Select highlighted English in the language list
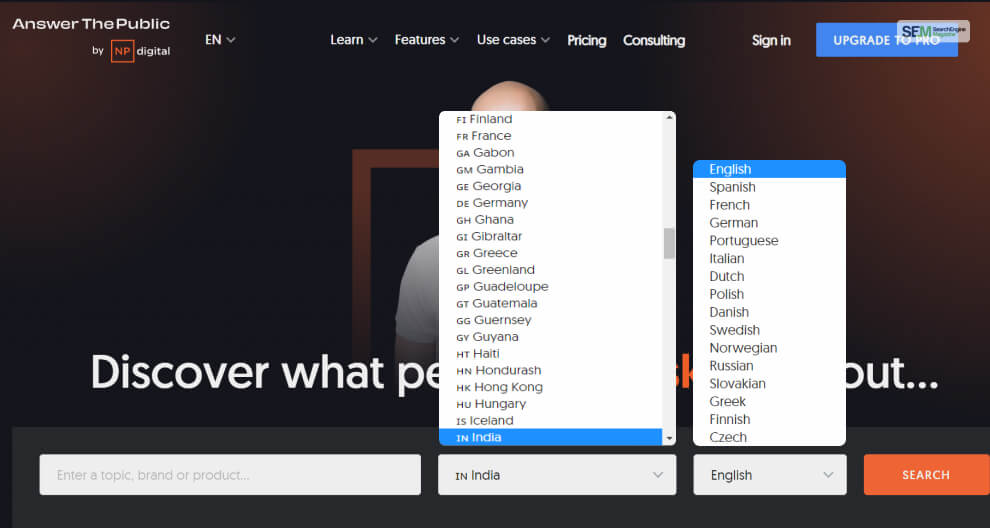This screenshot has height=528, width=990. coord(769,169)
